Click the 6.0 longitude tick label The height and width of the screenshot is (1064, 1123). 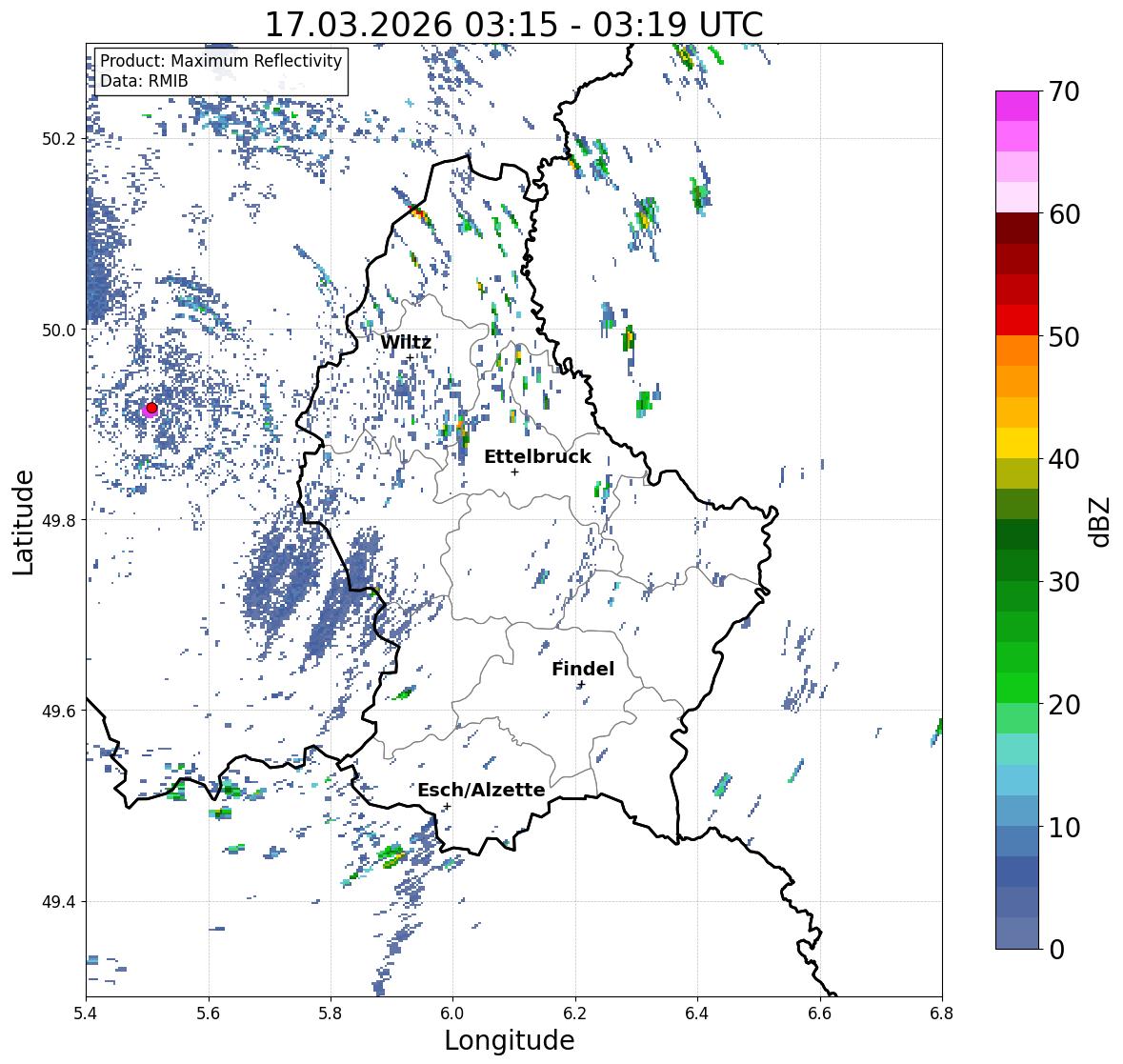(452, 1014)
